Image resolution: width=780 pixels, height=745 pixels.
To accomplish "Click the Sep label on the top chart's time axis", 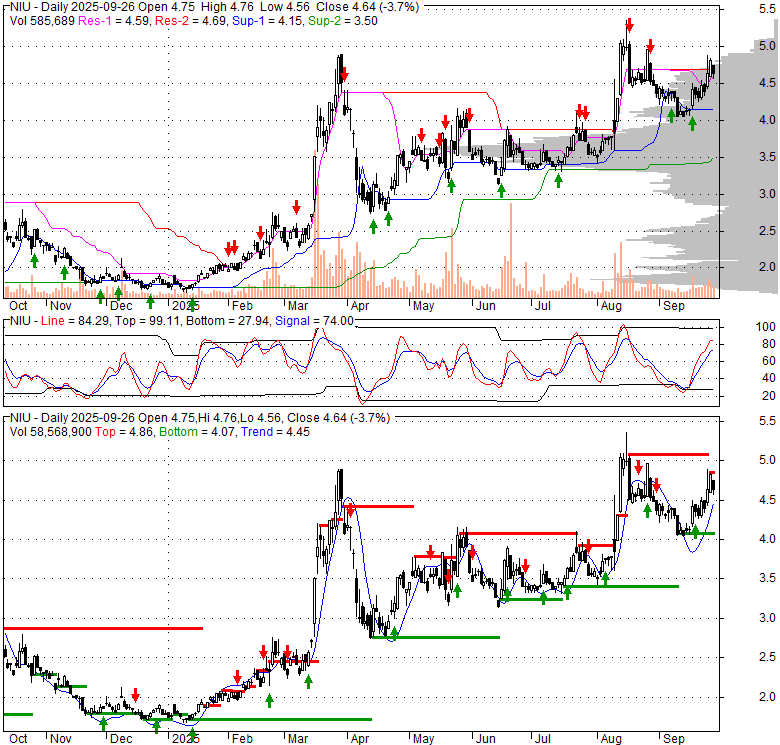I will (x=674, y=306).
